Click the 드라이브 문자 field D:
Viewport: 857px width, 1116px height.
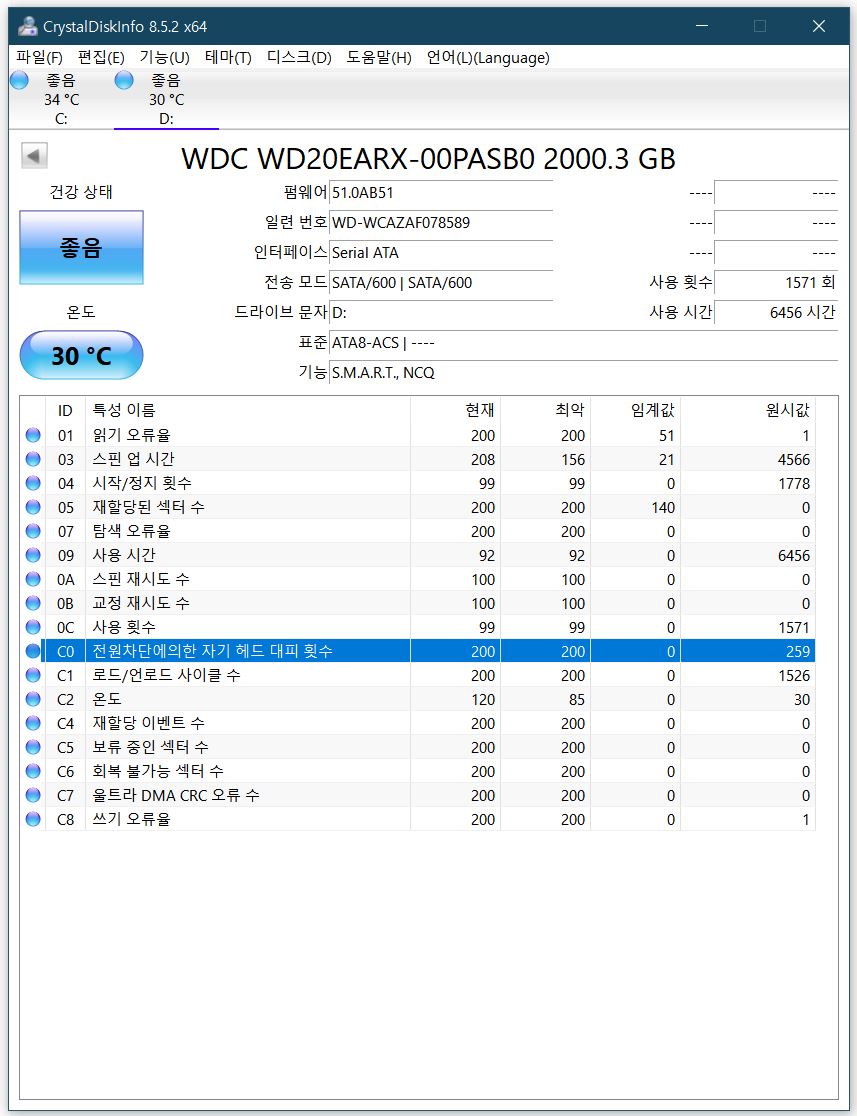[441, 312]
